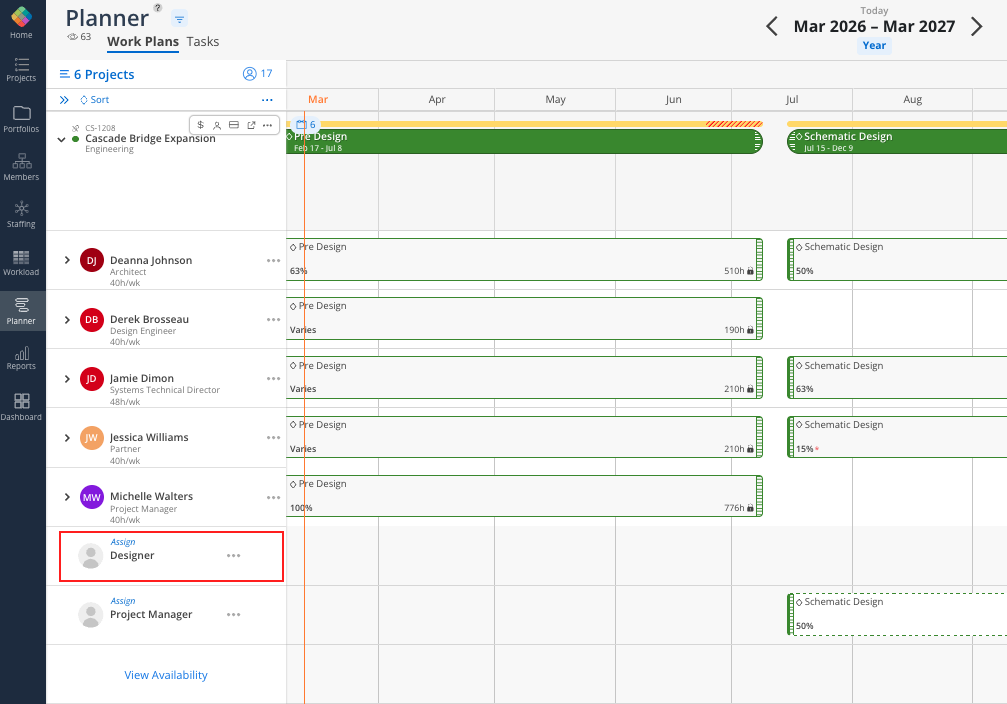Viewport: 1007px width, 704px height.
Task: Open the Home sidebar icon
Action: point(21,22)
